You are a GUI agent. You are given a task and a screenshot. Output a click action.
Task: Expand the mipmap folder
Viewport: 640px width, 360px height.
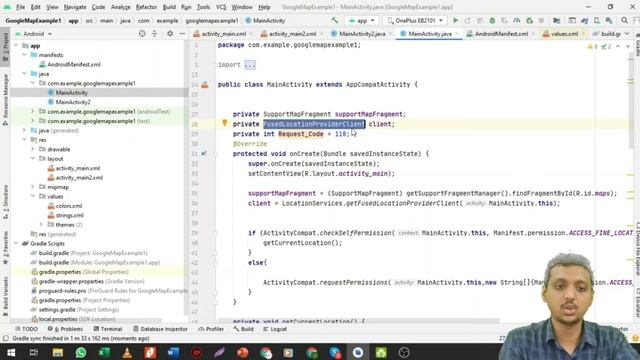[x=33, y=187]
